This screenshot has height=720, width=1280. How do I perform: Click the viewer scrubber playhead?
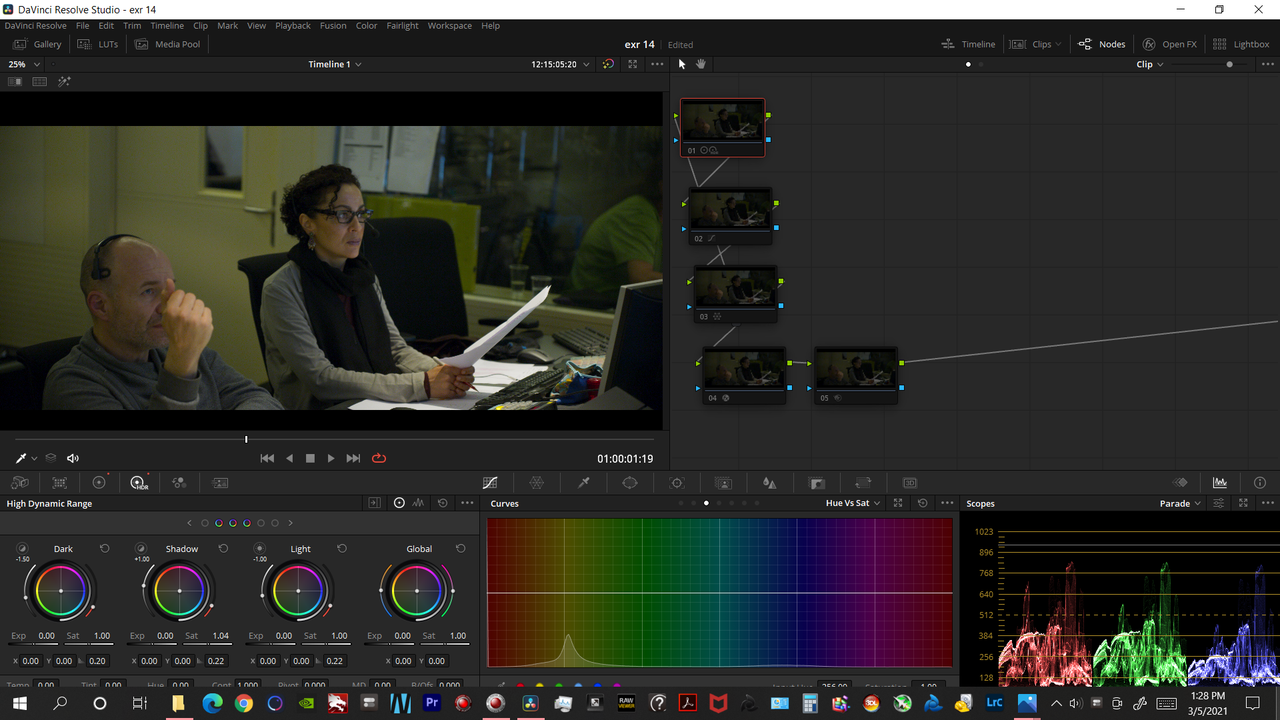pos(246,439)
